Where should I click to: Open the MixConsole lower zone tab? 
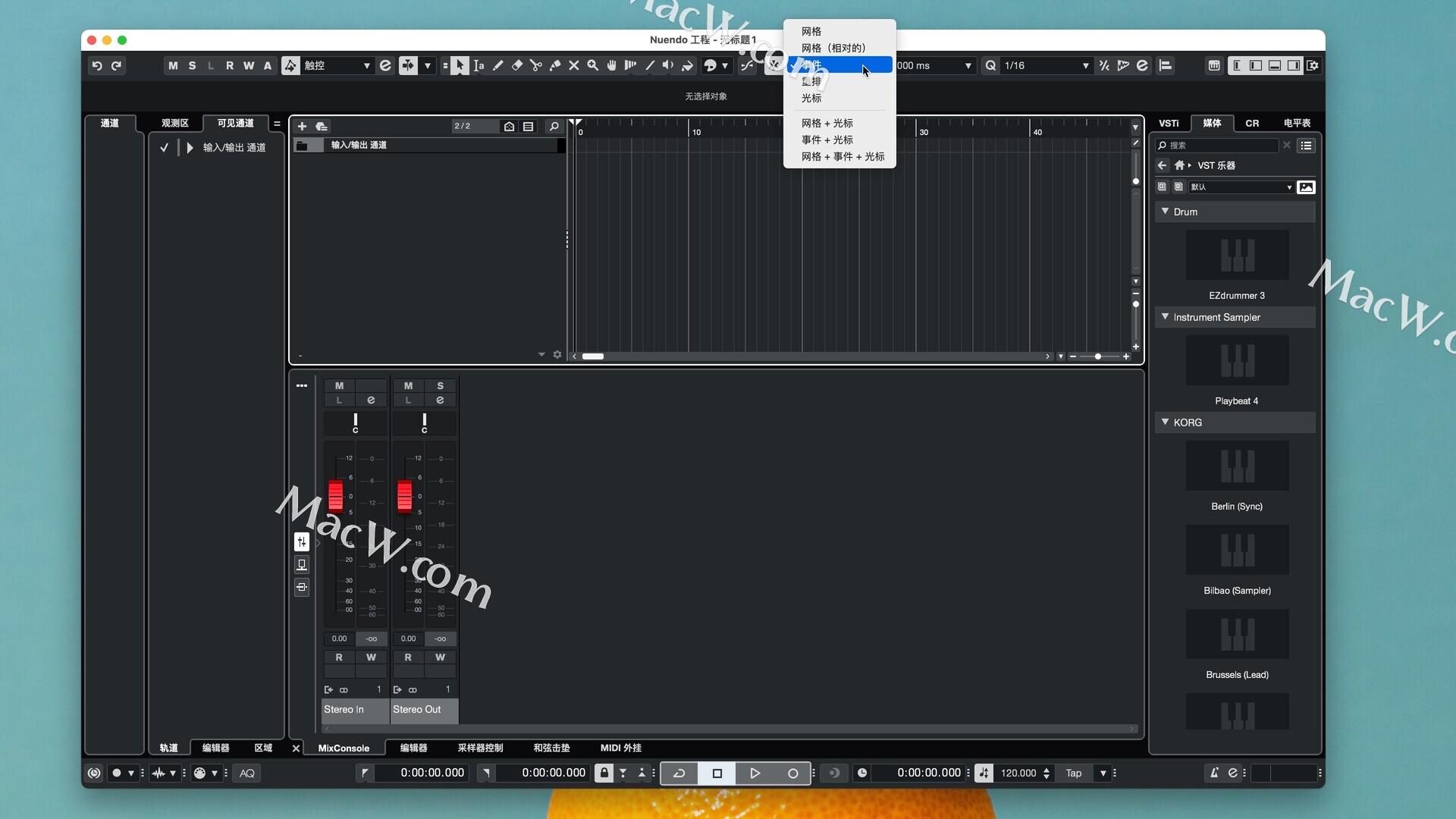(344, 748)
